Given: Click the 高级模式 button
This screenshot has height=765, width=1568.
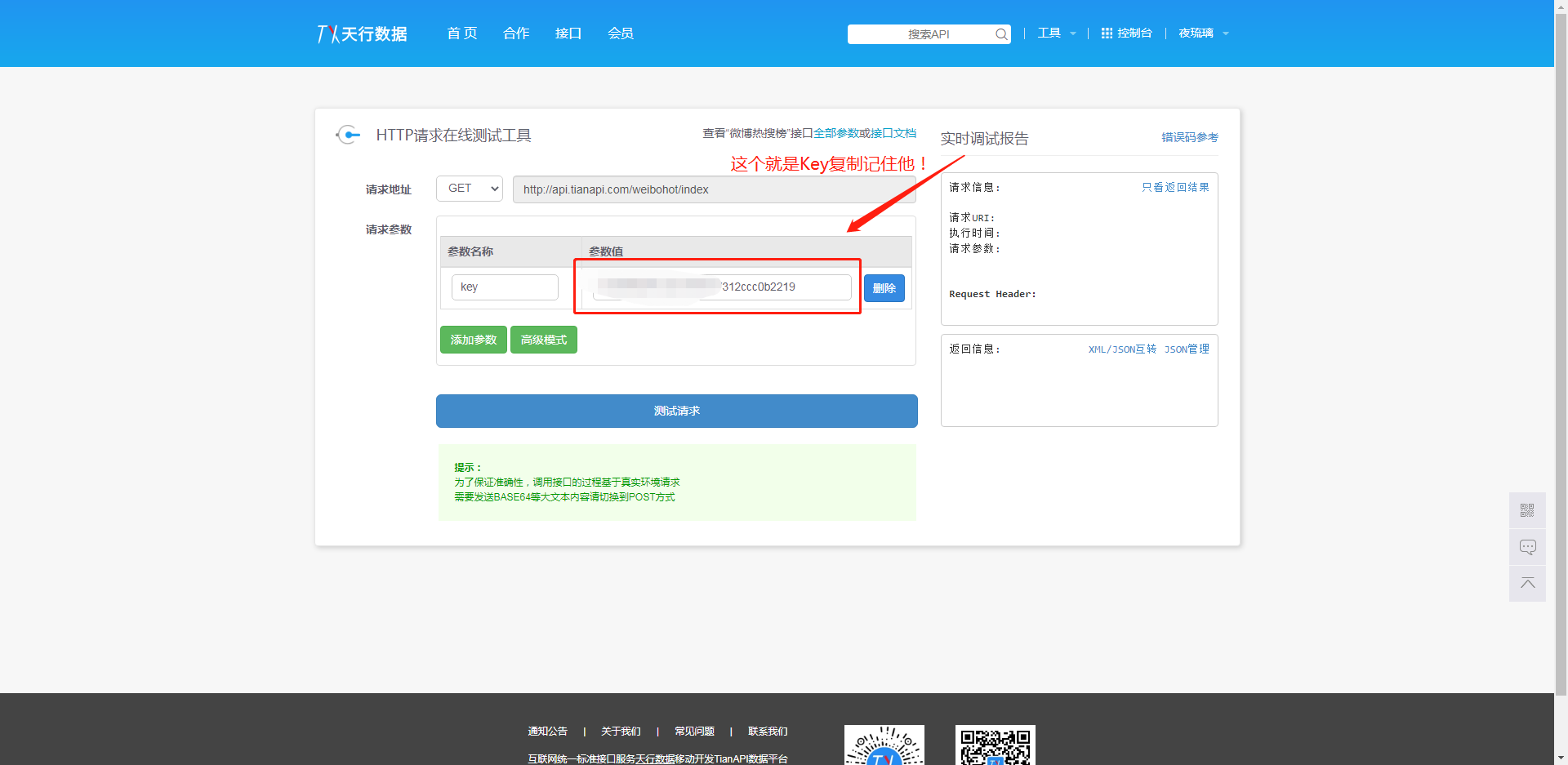Looking at the screenshot, I should point(544,340).
